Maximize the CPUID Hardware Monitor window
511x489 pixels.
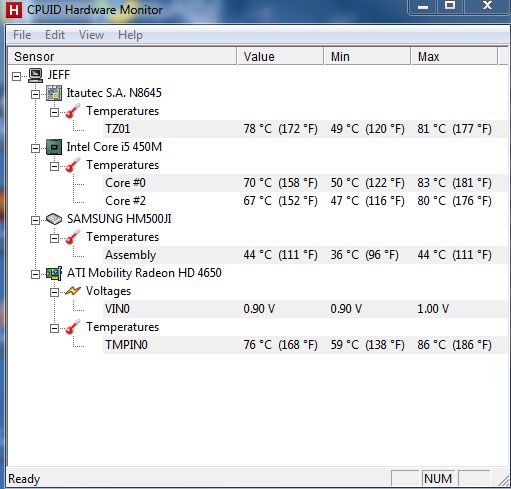click(450, 6)
